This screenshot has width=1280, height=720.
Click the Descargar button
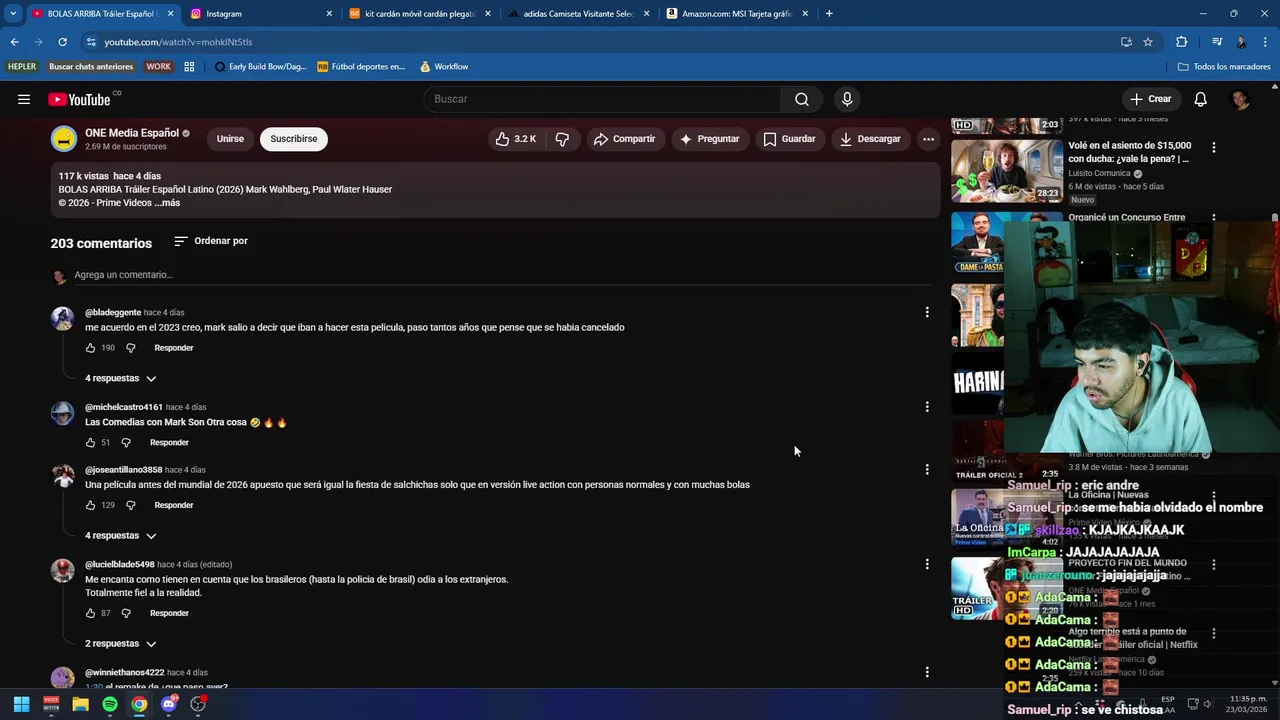click(870, 139)
